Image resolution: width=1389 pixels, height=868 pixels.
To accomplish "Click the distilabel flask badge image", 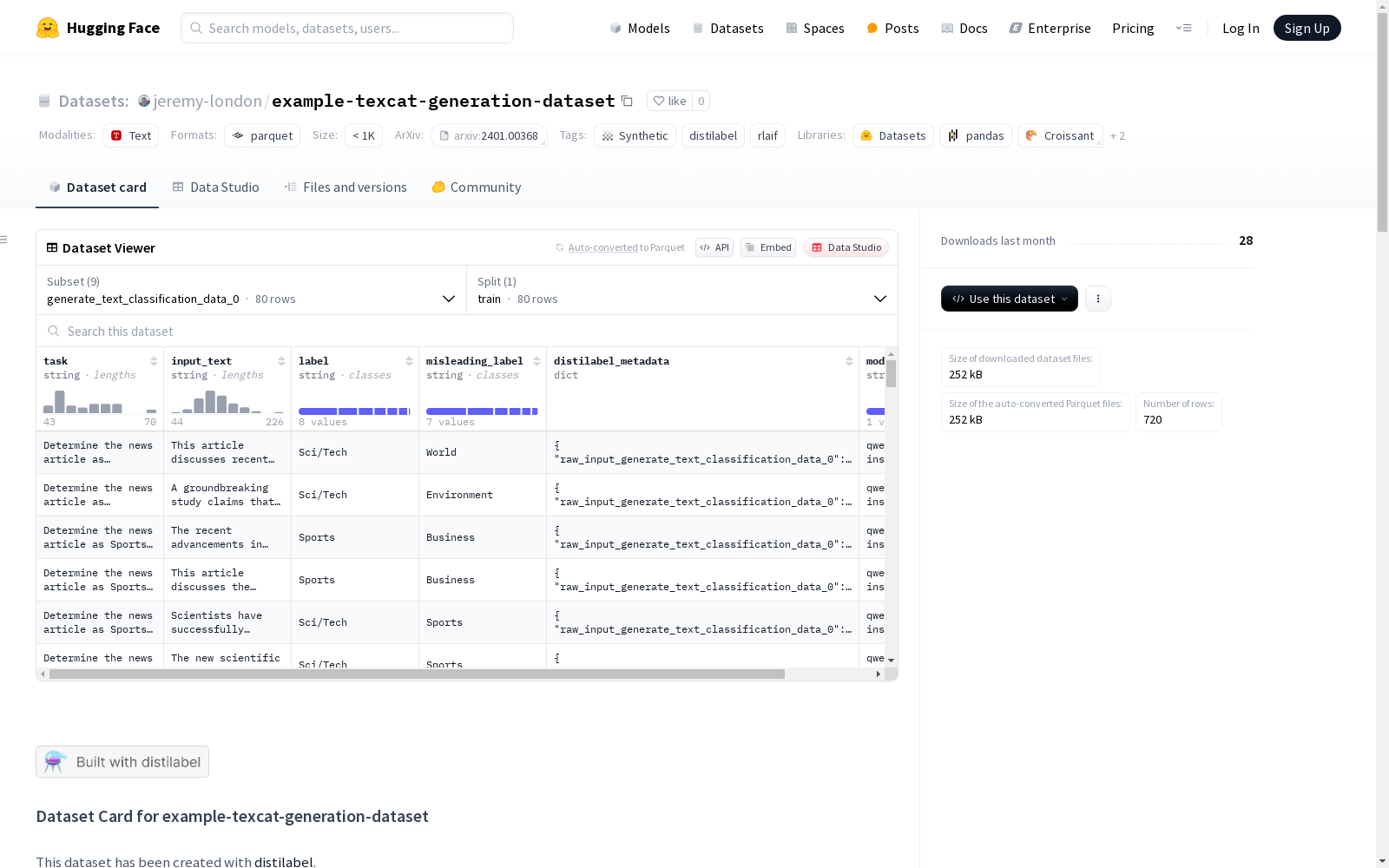I will (56, 762).
